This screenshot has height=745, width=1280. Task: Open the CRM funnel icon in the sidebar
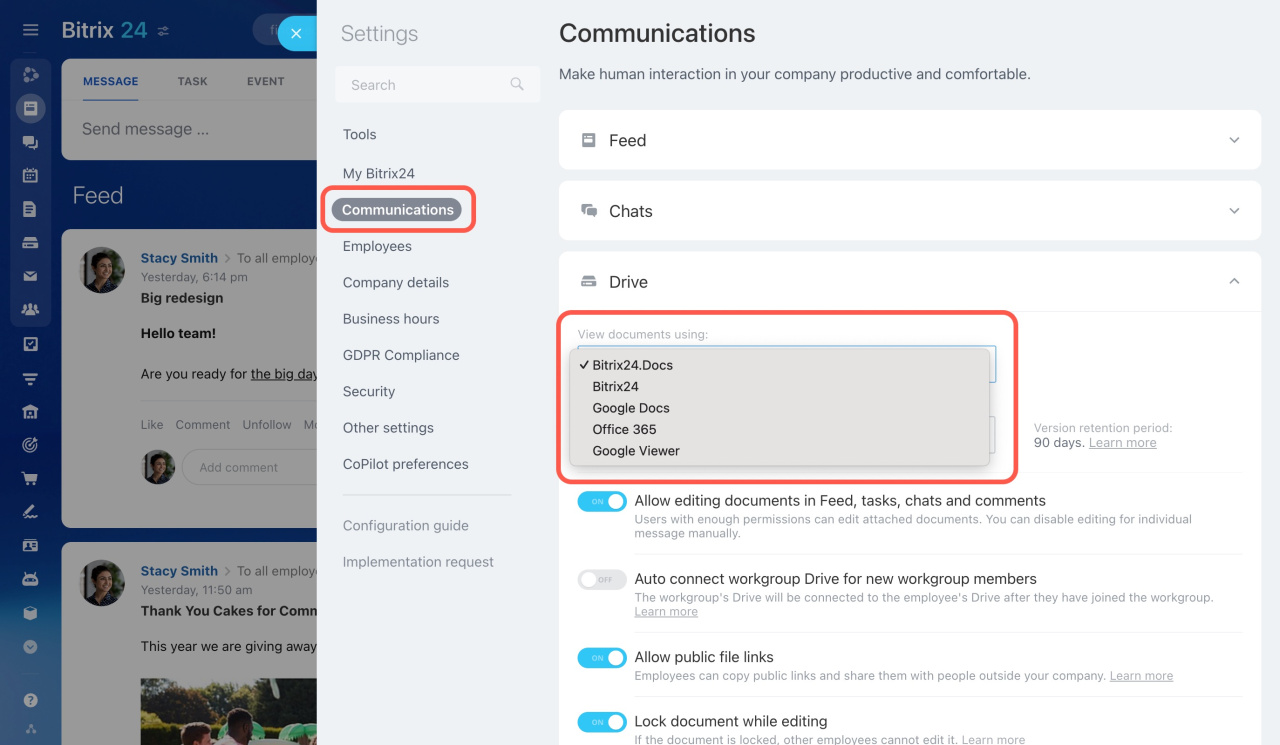[30, 378]
